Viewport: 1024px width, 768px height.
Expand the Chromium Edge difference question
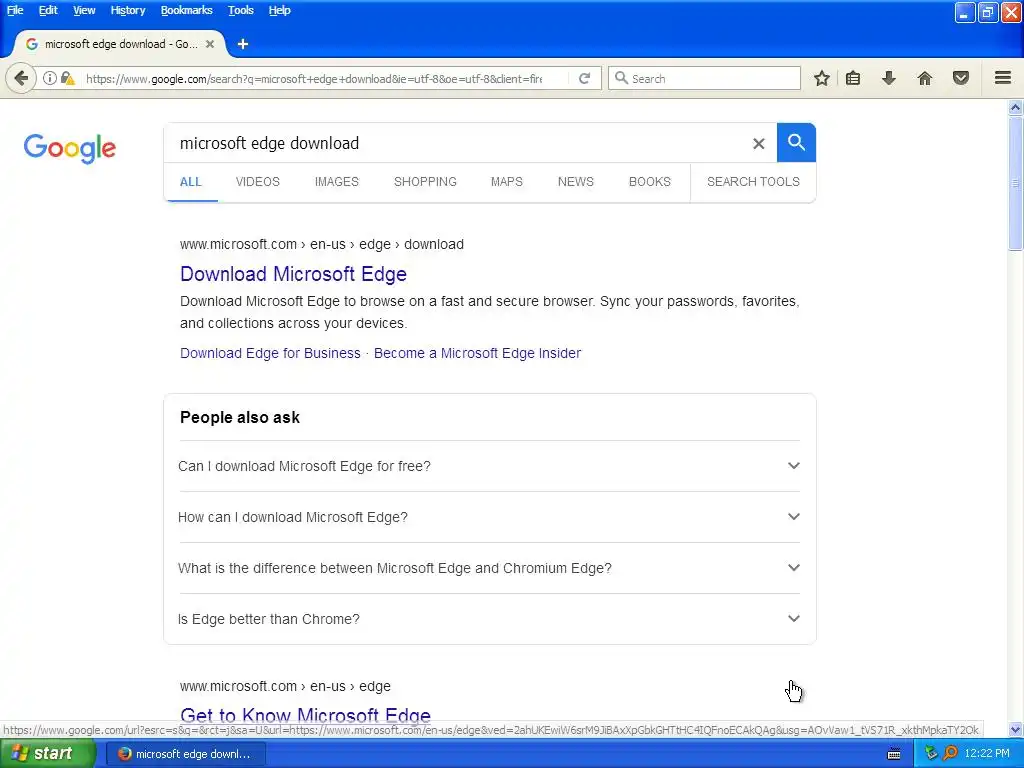pyautogui.click(x=489, y=568)
